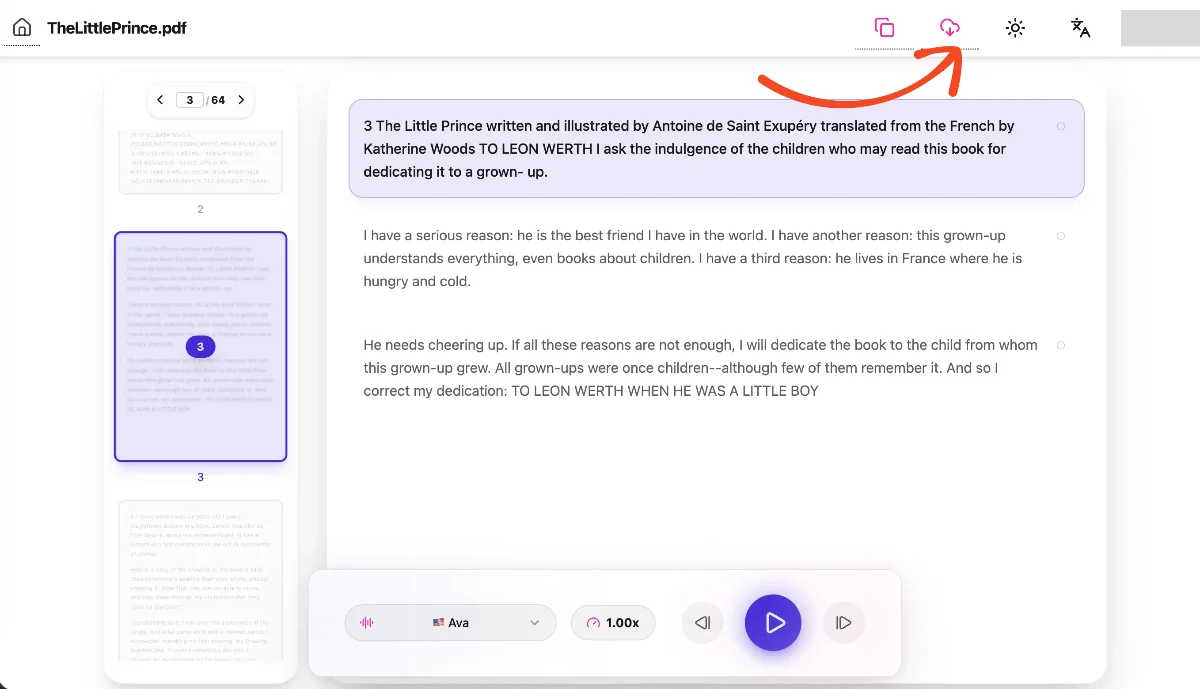The height and width of the screenshot is (689, 1200).
Task: Skip to the previous paragraph
Action: (x=702, y=623)
